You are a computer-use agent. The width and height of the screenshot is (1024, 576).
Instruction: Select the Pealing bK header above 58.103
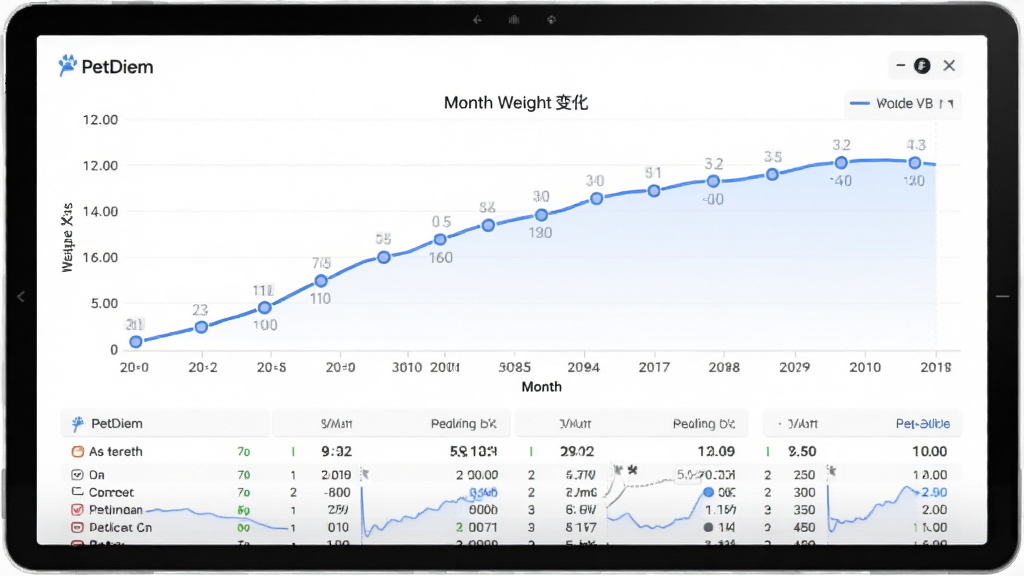[464, 424]
